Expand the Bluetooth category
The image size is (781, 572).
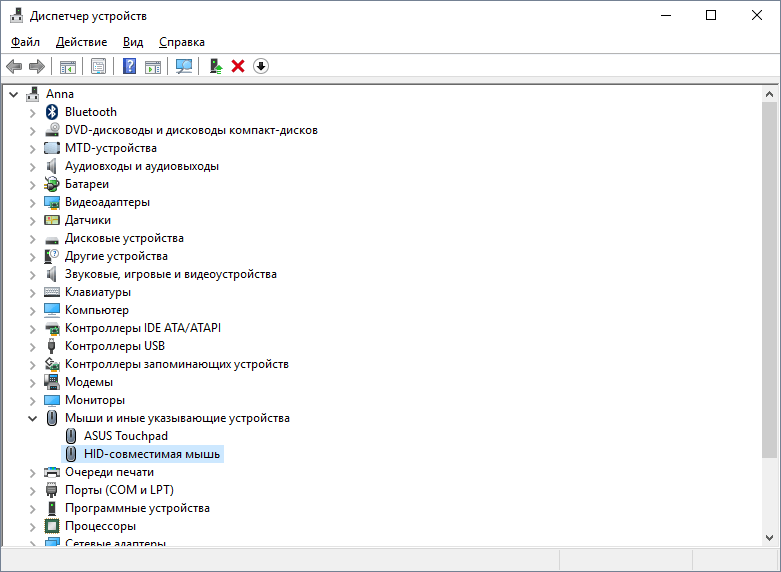(x=33, y=113)
